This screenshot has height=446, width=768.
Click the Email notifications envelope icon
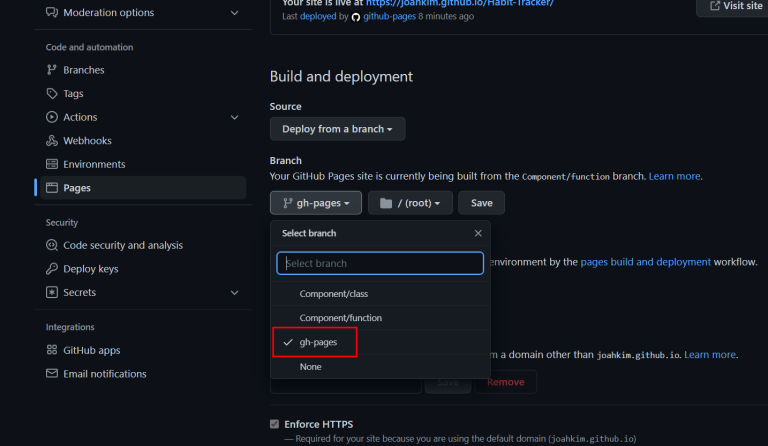[x=51, y=373]
